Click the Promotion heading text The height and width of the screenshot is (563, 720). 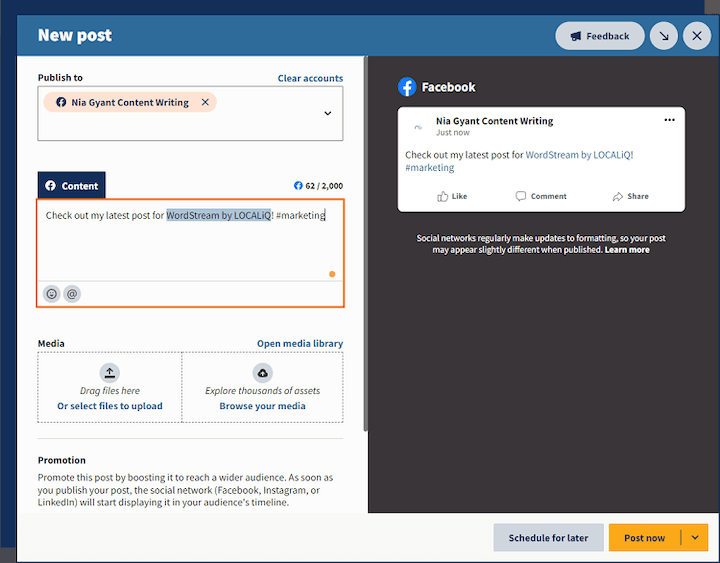(x=62, y=460)
